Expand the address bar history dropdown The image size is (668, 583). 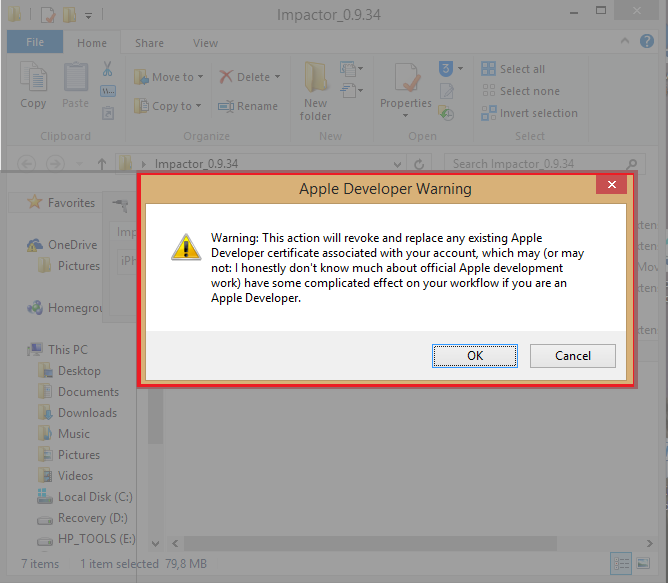tap(397, 164)
